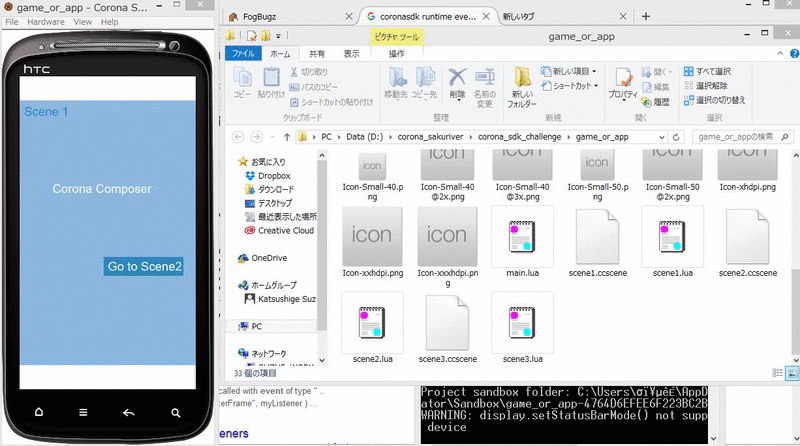Tap the phone's back arrow button
The image size is (800, 446).
pos(128,412)
